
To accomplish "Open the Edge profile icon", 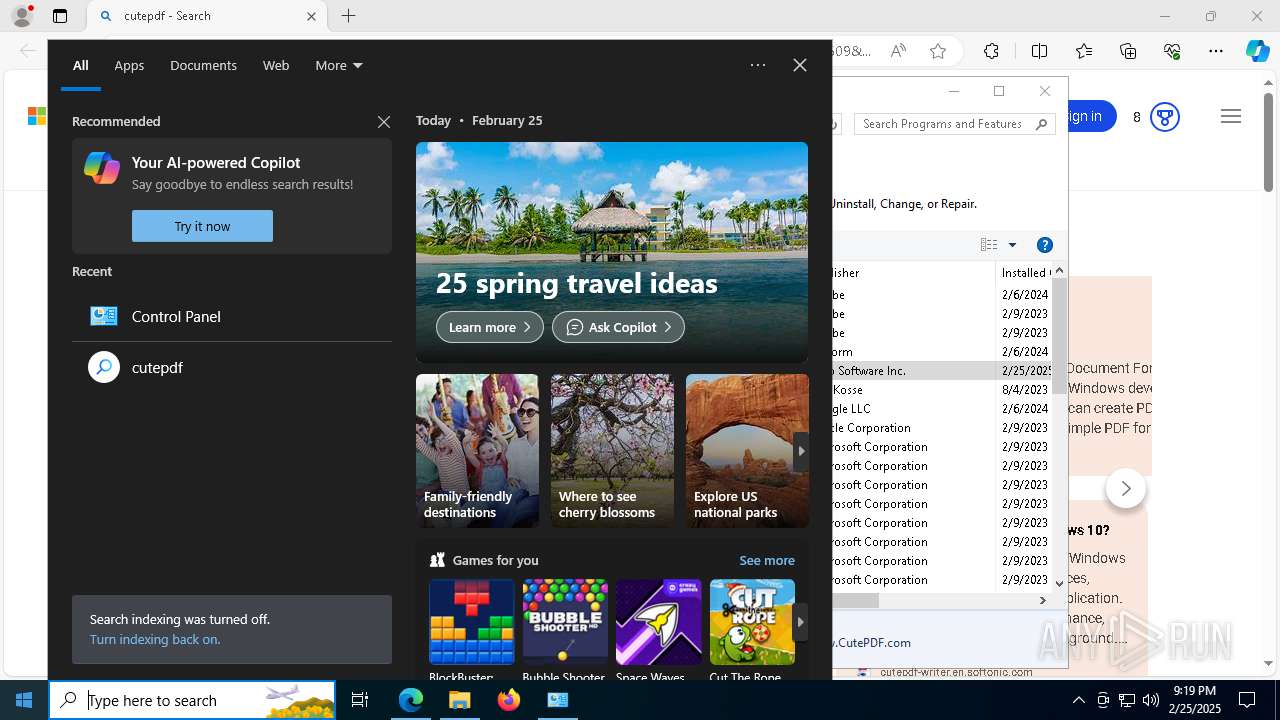I will (22, 16).
